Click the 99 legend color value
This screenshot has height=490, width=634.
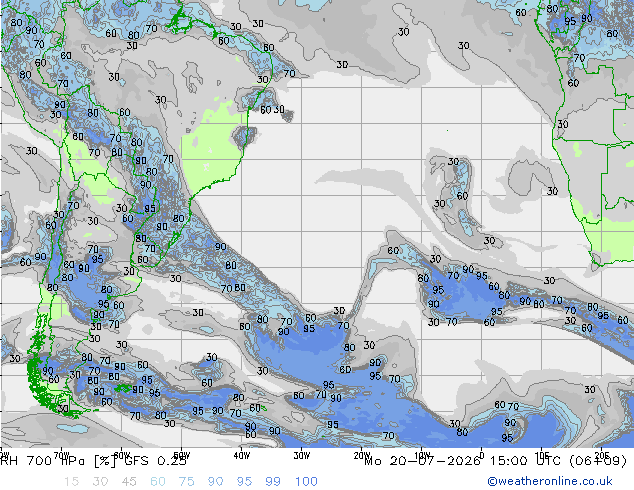[x=273, y=482]
